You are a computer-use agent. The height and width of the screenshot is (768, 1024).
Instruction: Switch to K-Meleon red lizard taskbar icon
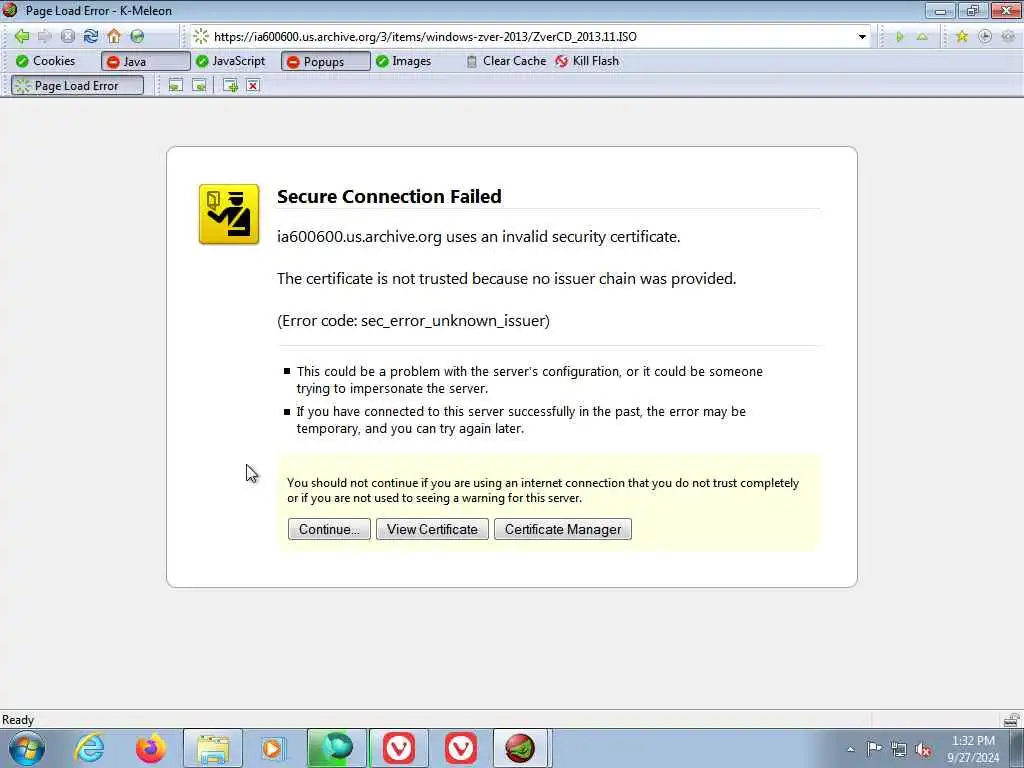(x=520, y=748)
